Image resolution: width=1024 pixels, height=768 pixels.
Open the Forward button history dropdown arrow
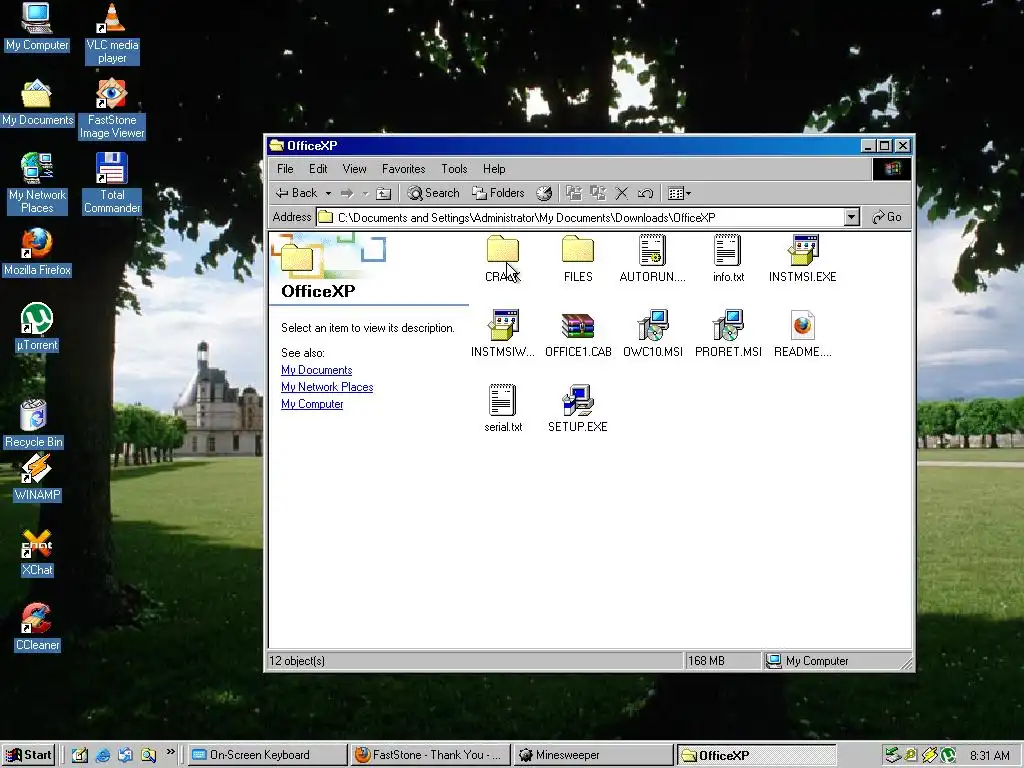366,193
